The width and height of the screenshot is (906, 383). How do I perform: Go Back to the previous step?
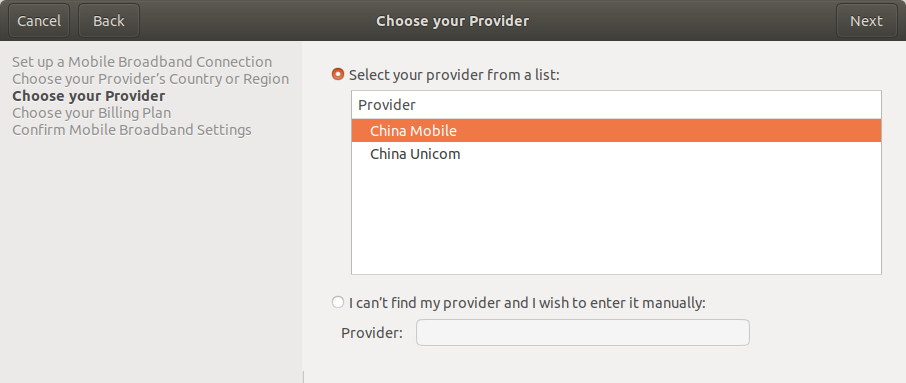pos(109,21)
